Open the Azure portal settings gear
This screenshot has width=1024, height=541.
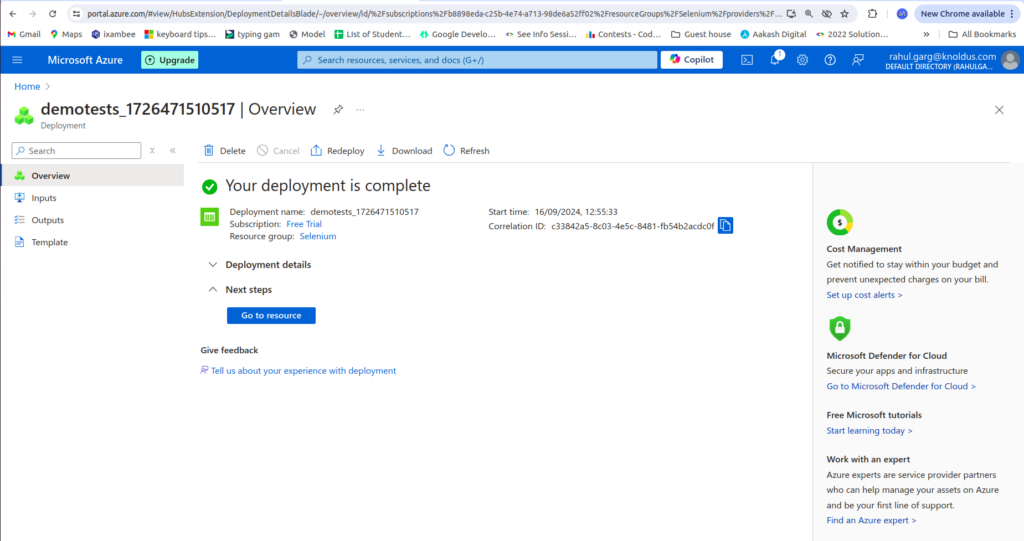(802, 60)
